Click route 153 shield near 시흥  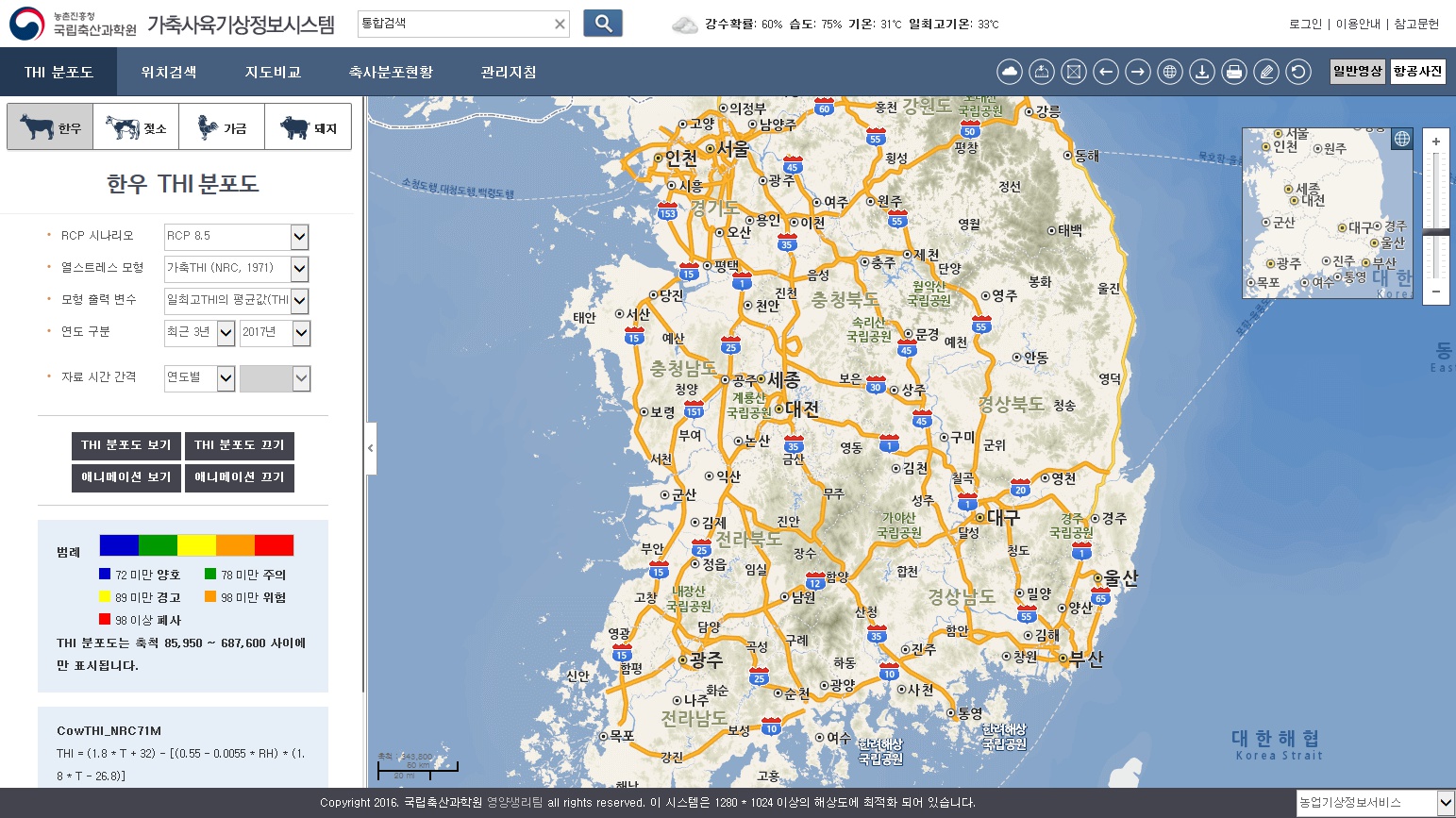click(668, 210)
